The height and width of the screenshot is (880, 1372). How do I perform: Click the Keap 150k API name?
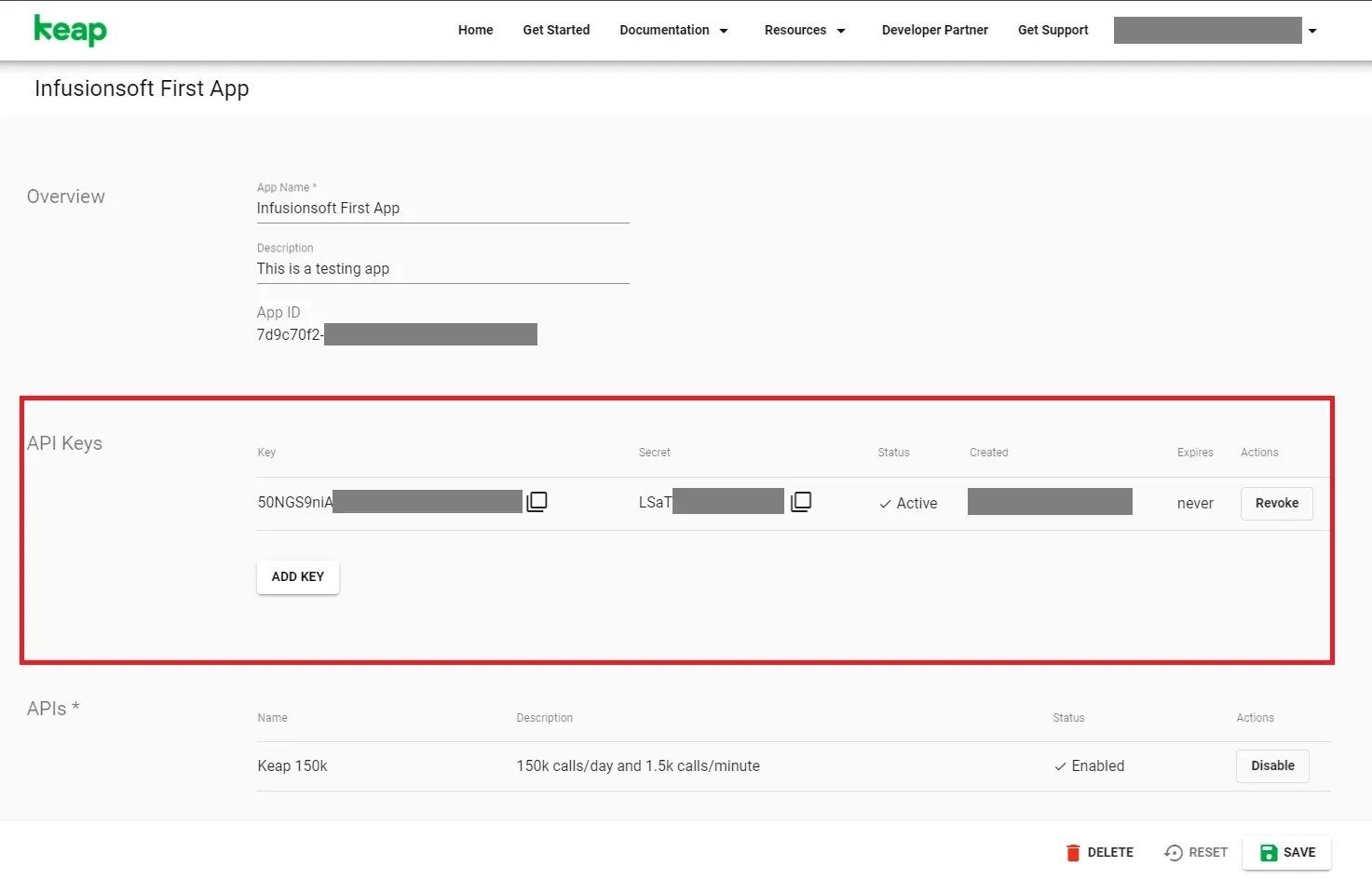pyautogui.click(x=292, y=766)
